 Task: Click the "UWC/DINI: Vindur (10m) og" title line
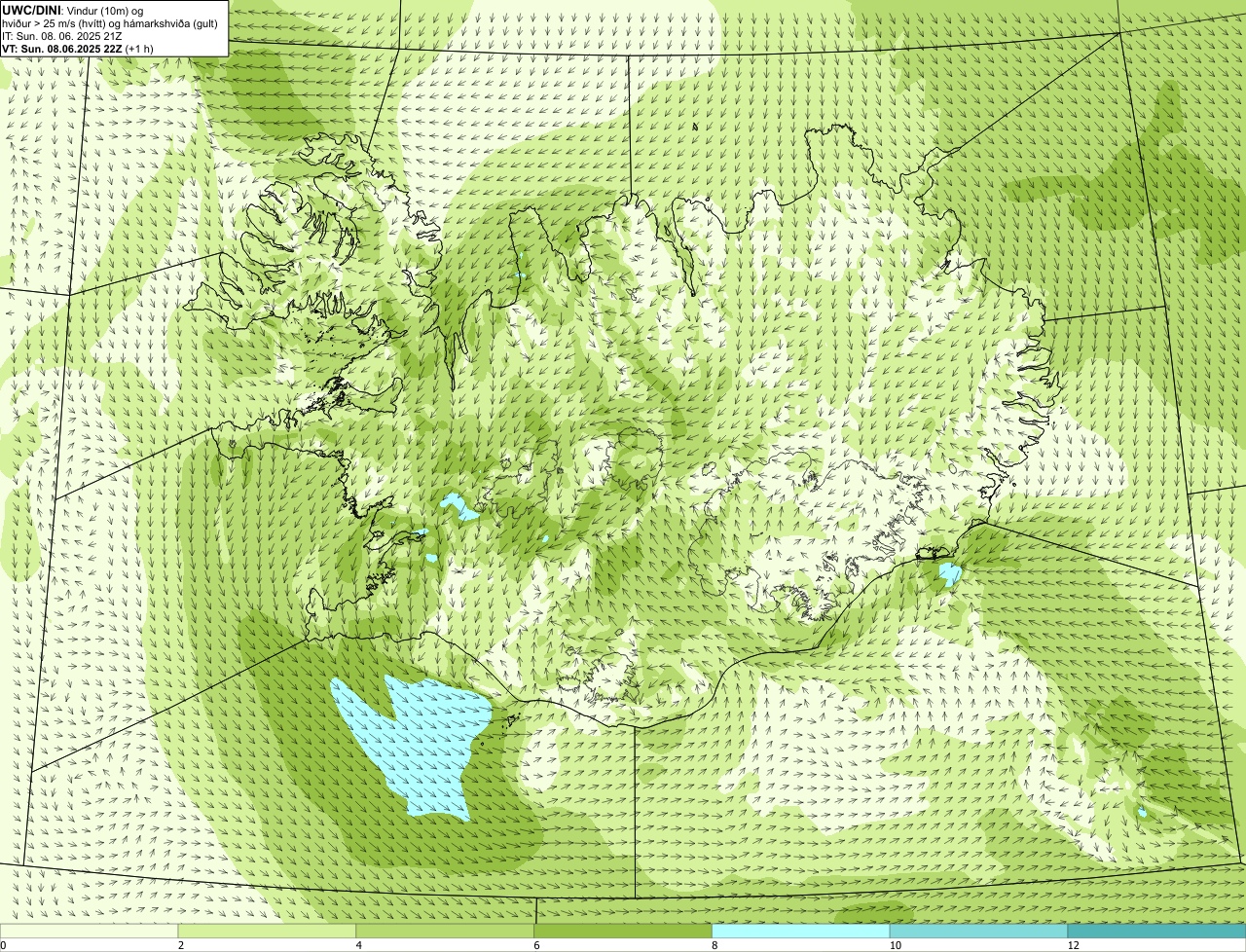tap(73, 10)
